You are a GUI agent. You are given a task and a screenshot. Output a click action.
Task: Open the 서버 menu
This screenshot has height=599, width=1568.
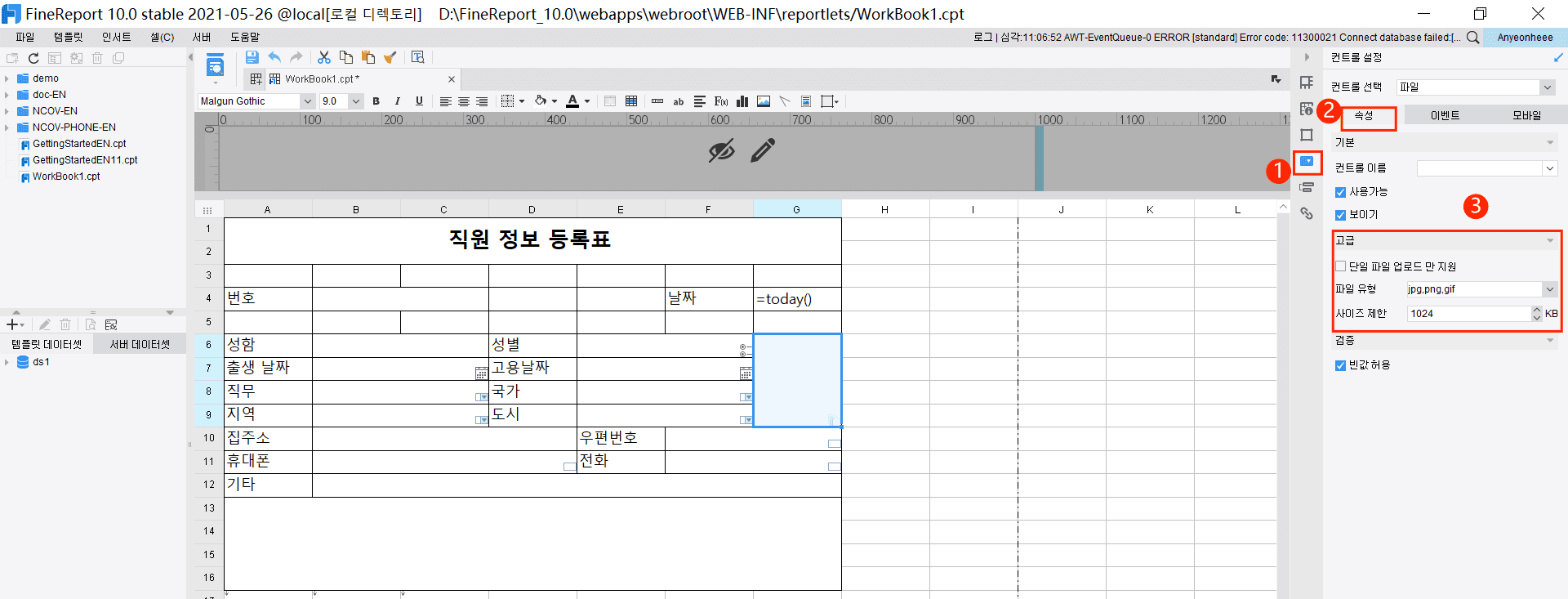[202, 37]
